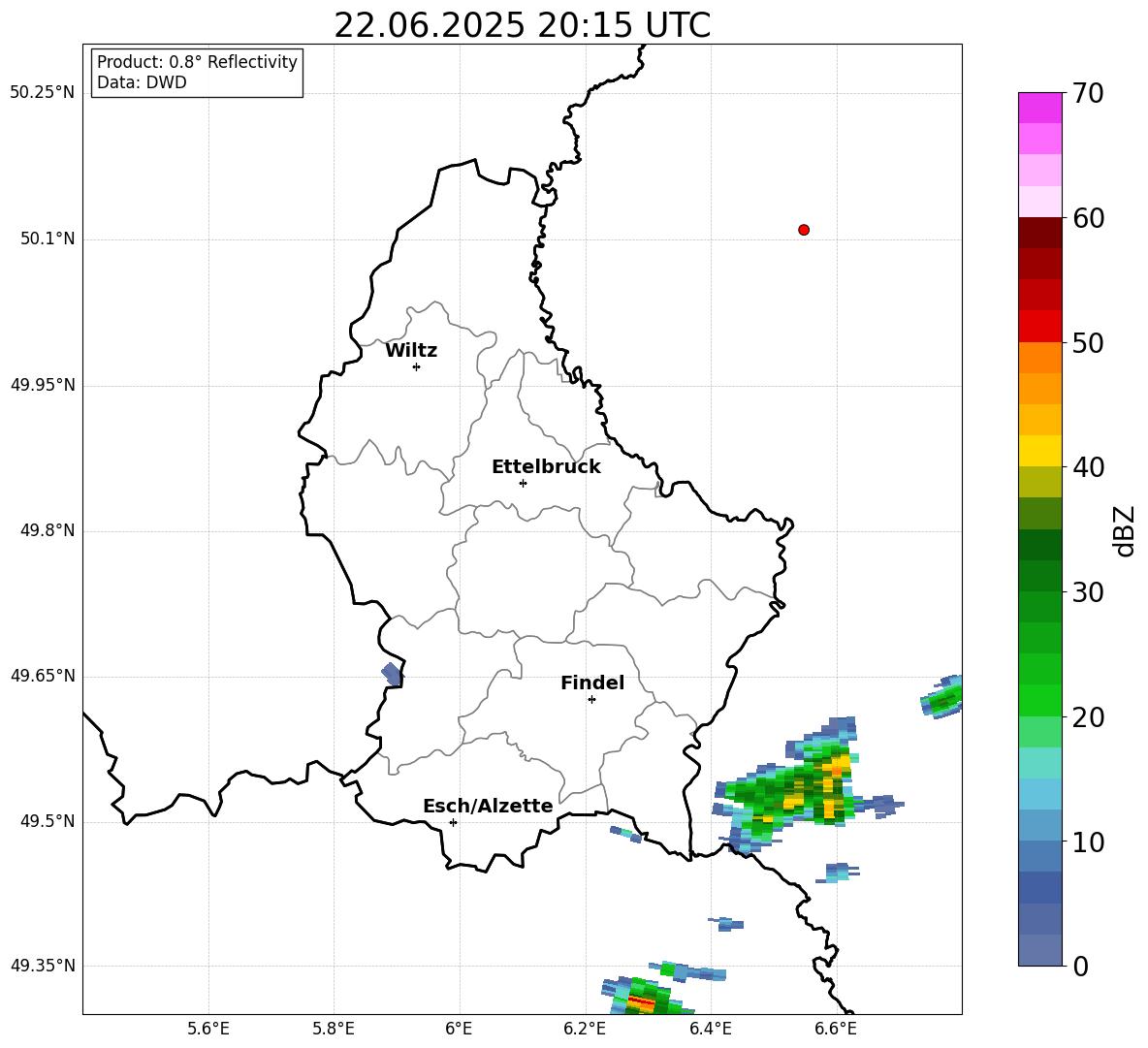Click the 5.6°E longitude label
The width and height of the screenshot is (1148, 1048).
pos(208,1029)
